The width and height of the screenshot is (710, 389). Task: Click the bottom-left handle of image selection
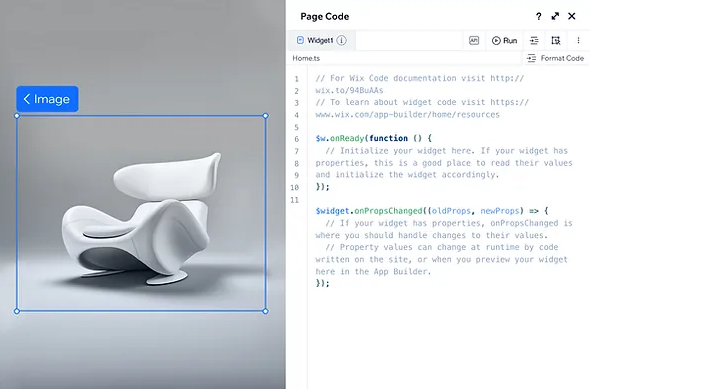coord(17,311)
